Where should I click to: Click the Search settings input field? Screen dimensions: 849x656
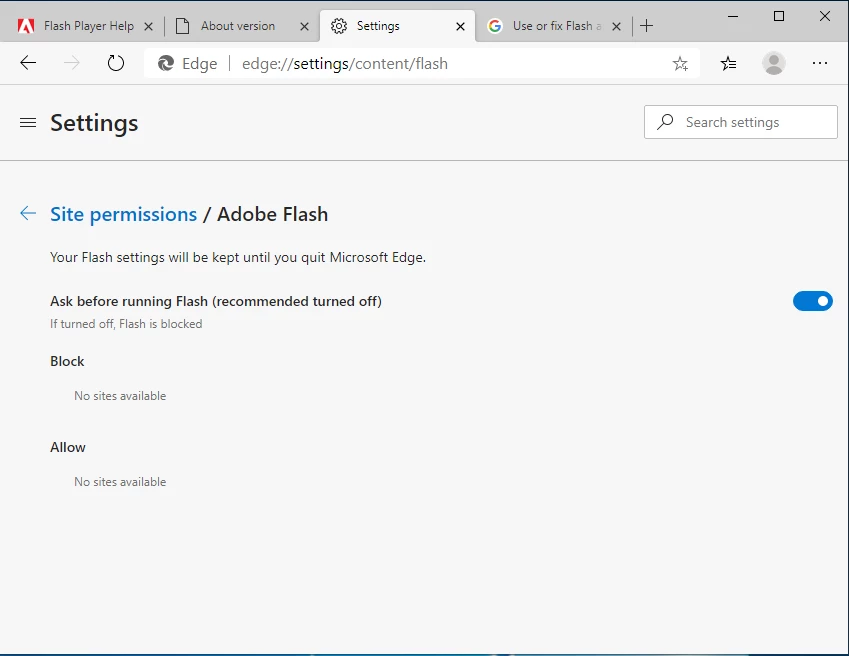click(740, 122)
